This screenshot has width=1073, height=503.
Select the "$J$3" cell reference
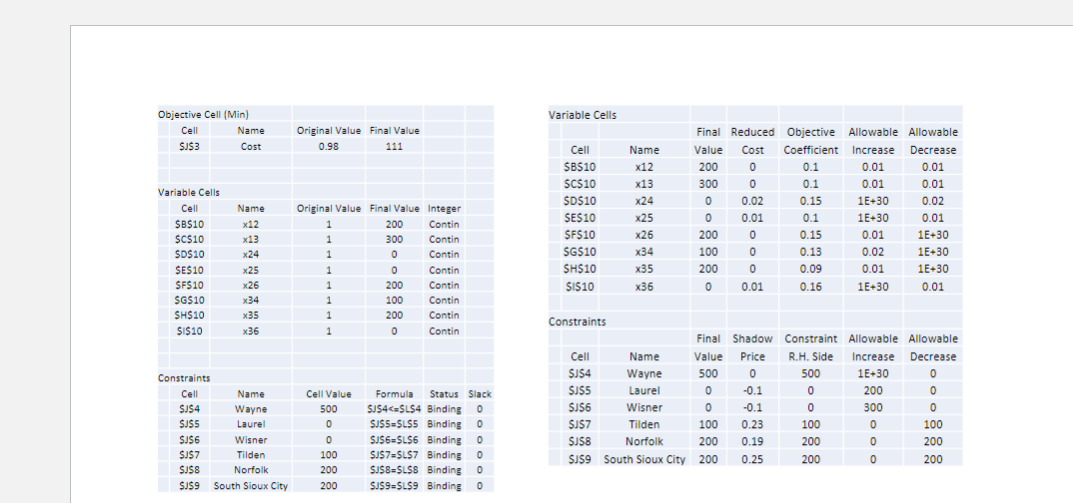pos(190,146)
